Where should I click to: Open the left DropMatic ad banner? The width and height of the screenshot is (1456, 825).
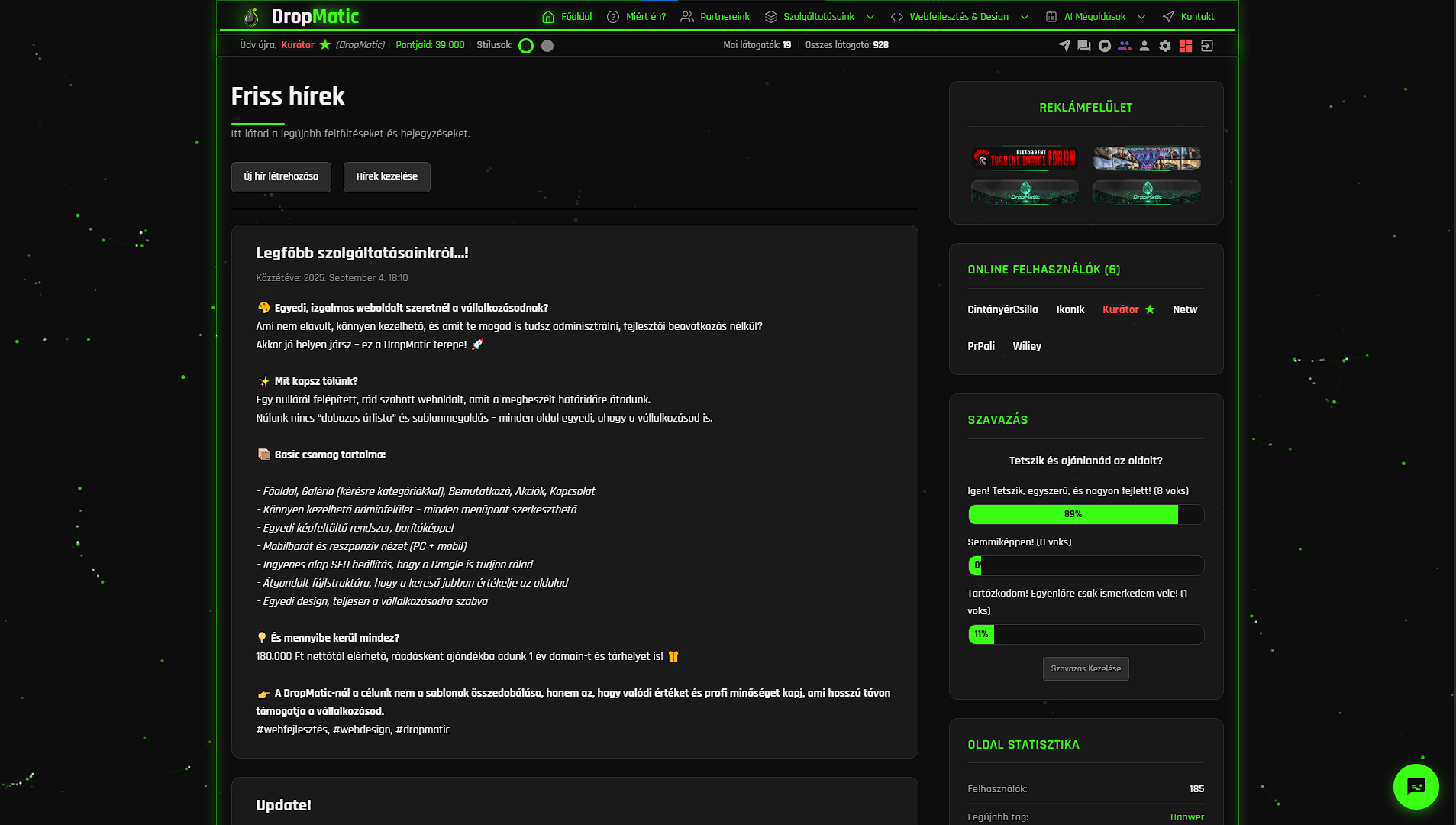pyautogui.click(x=1025, y=192)
